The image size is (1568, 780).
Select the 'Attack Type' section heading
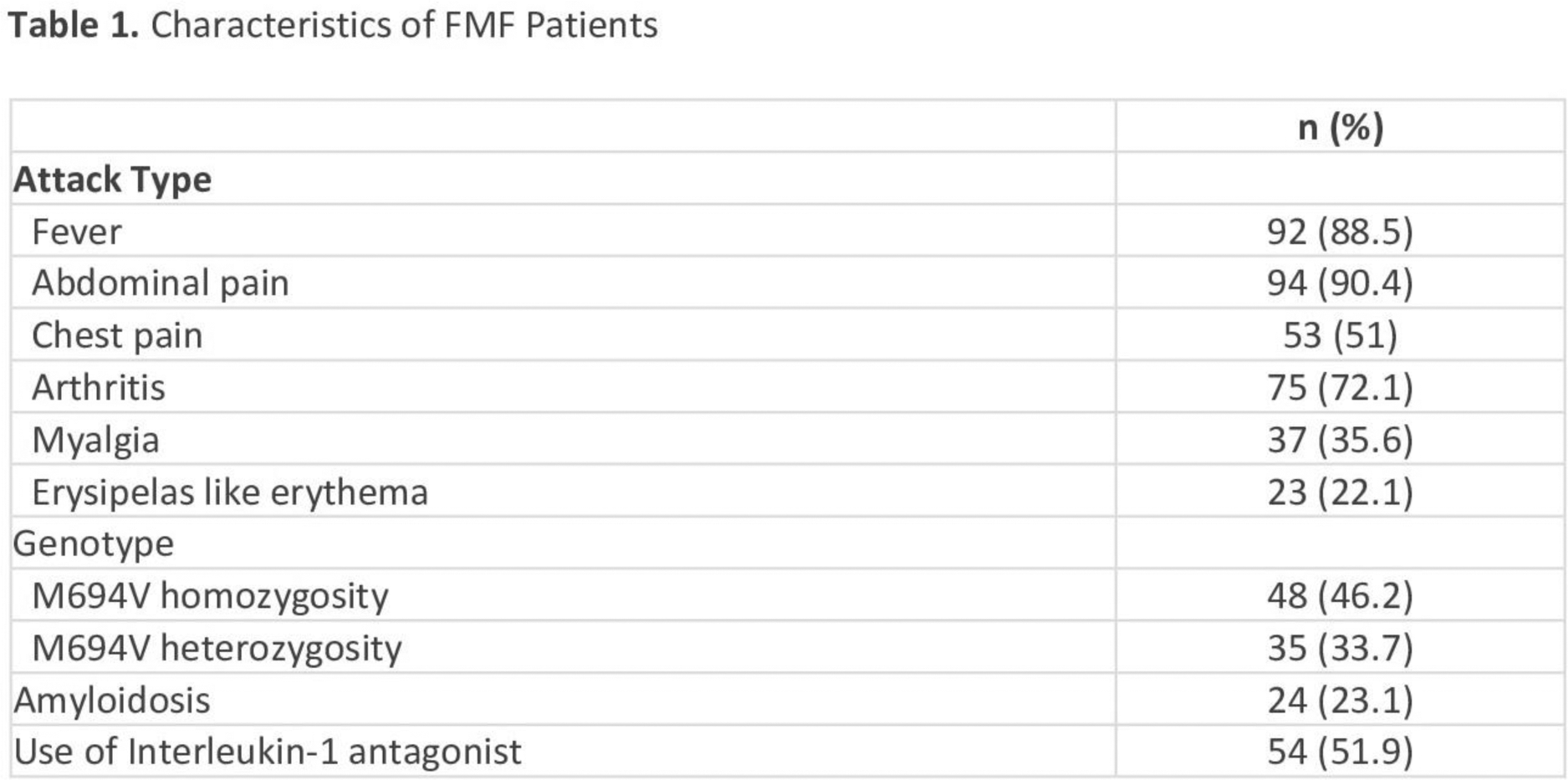tap(113, 180)
